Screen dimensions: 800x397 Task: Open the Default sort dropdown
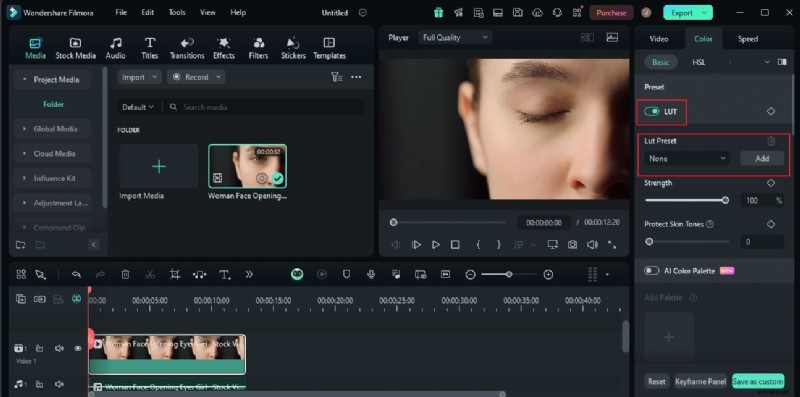[138, 107]
